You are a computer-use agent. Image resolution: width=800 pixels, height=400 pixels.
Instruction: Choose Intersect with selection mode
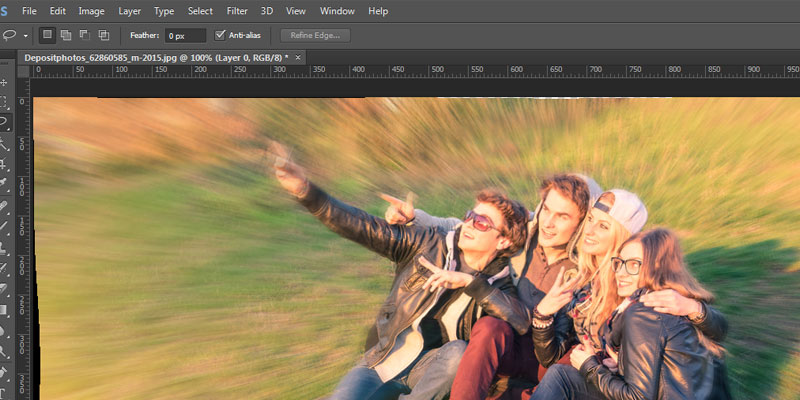click(104, 35)
